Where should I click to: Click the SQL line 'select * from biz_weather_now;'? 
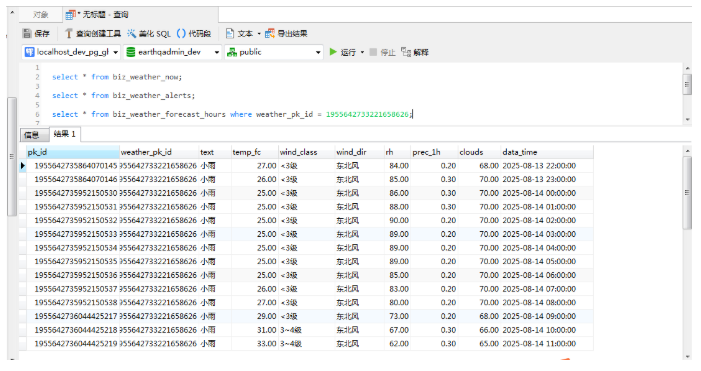coord(117,77)
